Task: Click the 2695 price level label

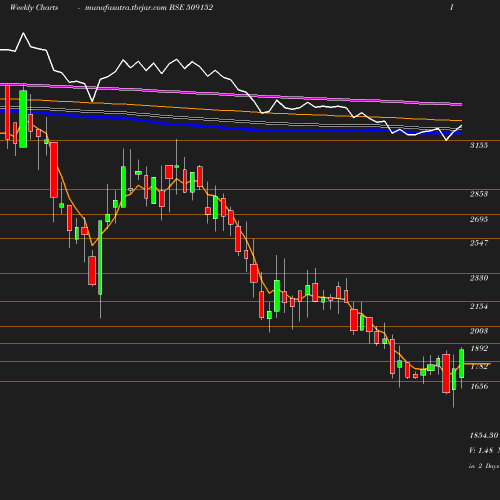Action: coord(479,219)
